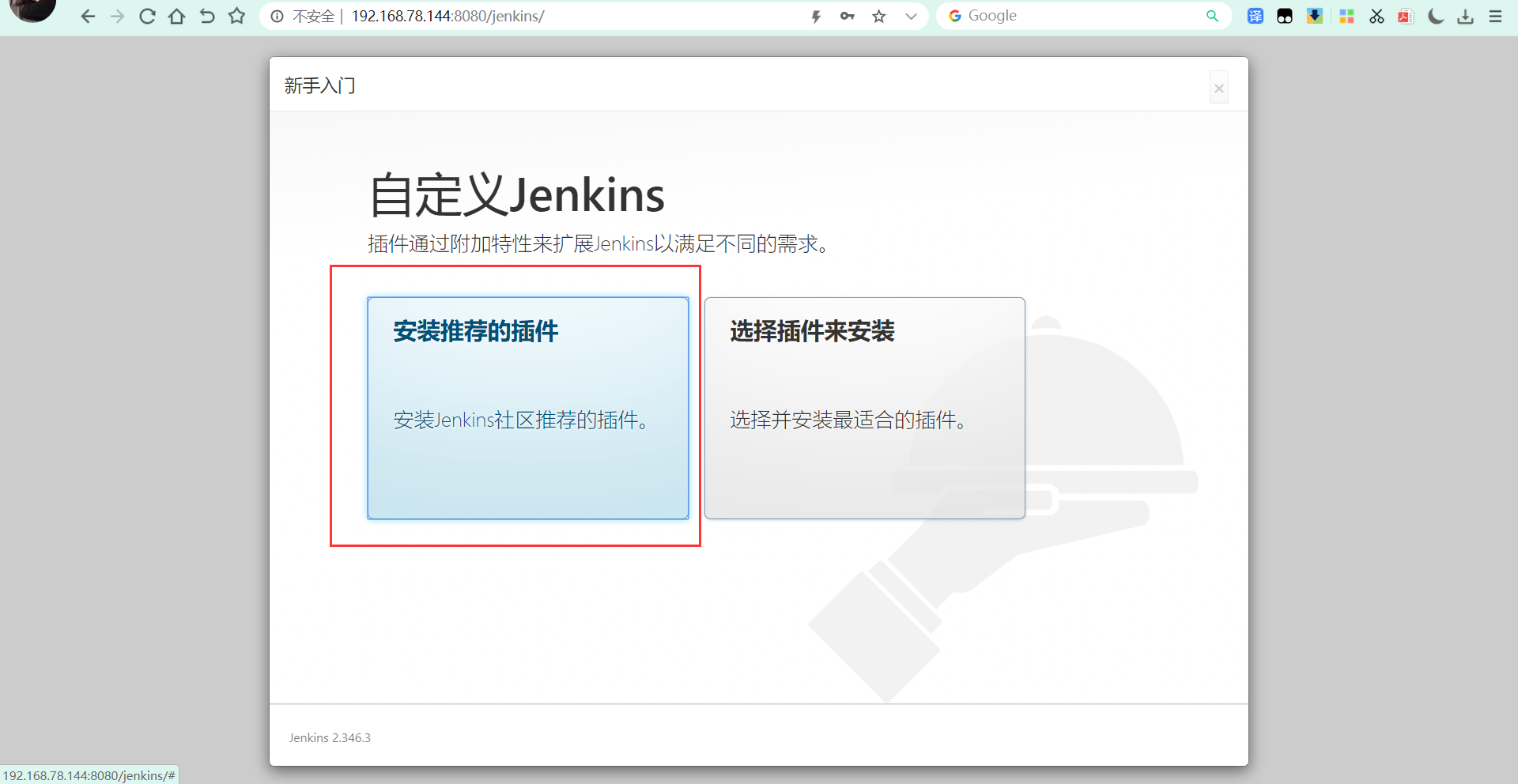Click the undo closed-tab arrow icon
The image size is (1518, 784).
tap(206, 17)
